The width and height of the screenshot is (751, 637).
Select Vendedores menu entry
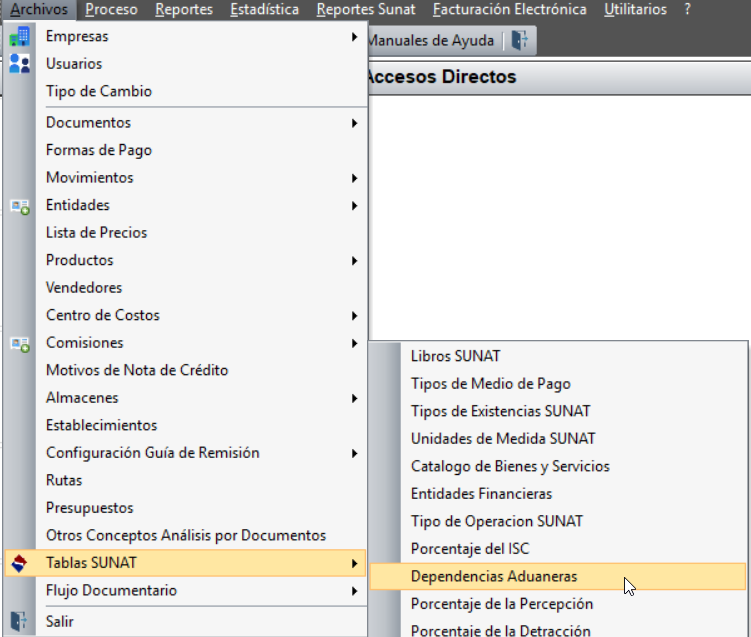[x=184, y=288]
